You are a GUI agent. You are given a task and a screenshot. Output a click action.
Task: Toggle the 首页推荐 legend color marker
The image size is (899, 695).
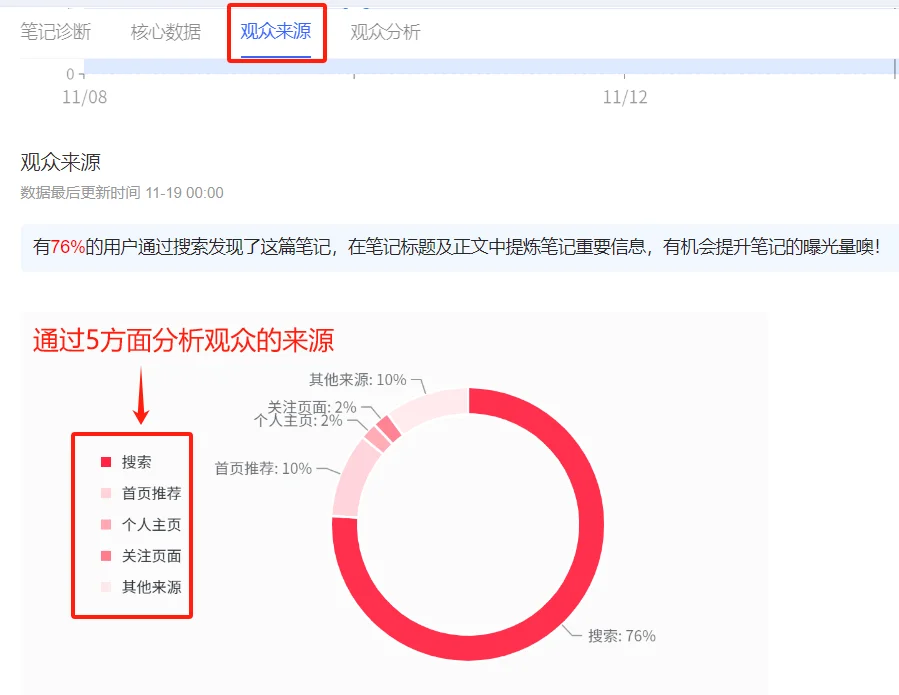(x=106, y=493)
